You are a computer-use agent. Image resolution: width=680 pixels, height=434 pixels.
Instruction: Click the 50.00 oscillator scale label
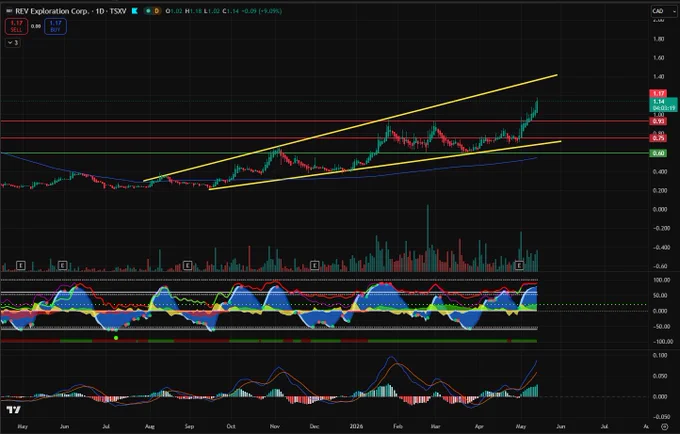660,296
